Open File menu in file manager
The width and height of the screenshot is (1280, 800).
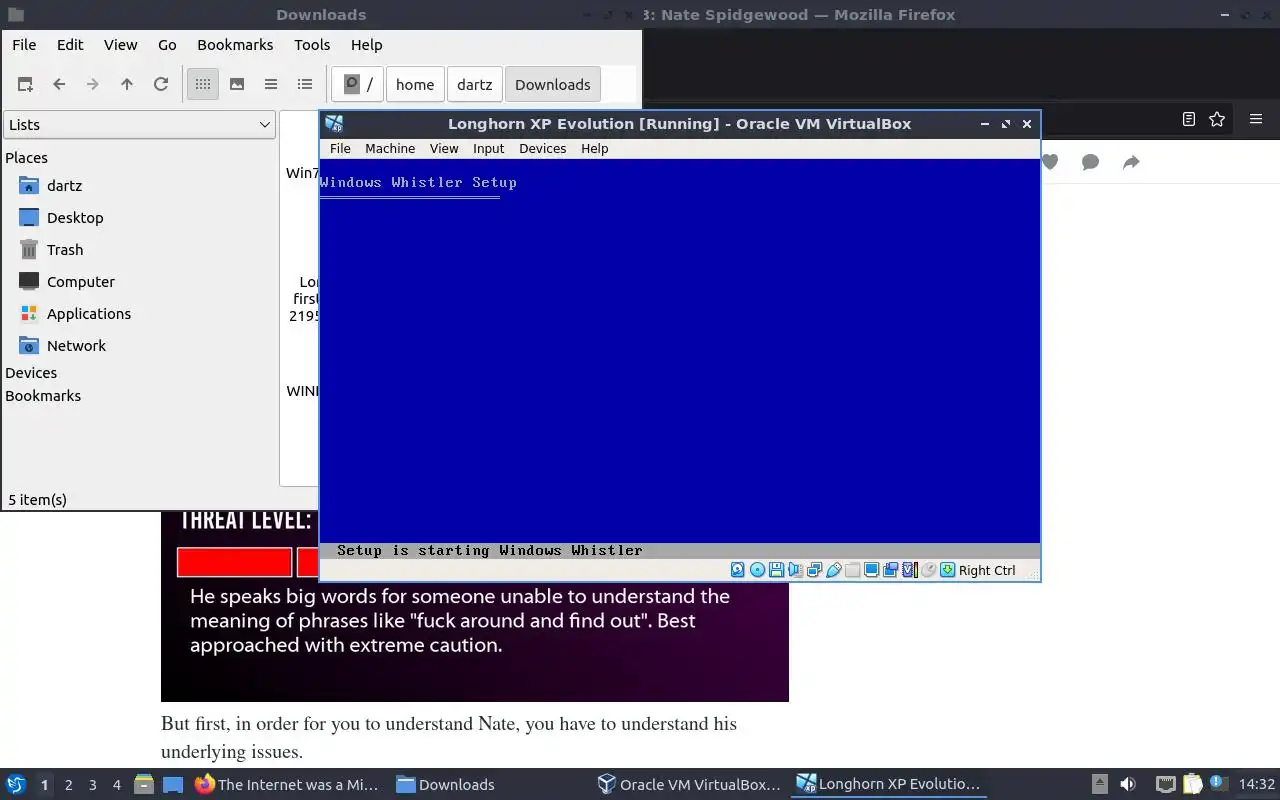[x=24, y=45]
